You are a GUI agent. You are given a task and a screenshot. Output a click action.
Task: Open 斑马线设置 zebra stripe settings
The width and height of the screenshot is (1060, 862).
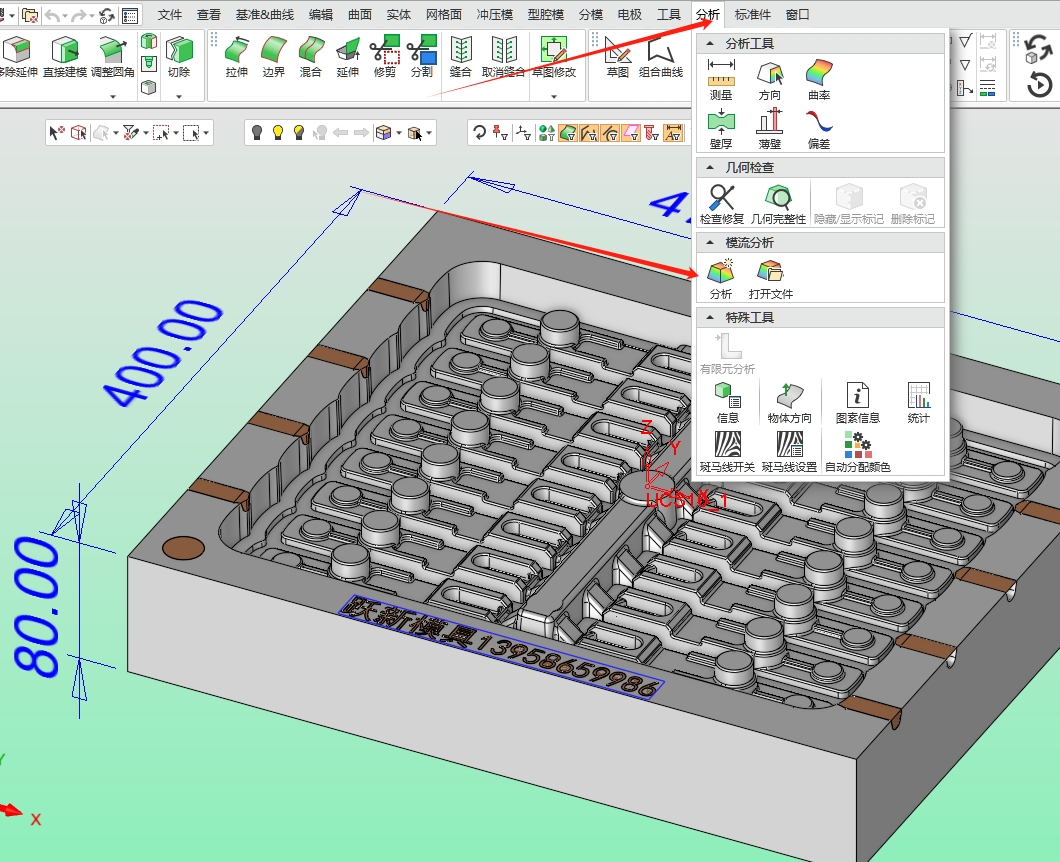790,452
